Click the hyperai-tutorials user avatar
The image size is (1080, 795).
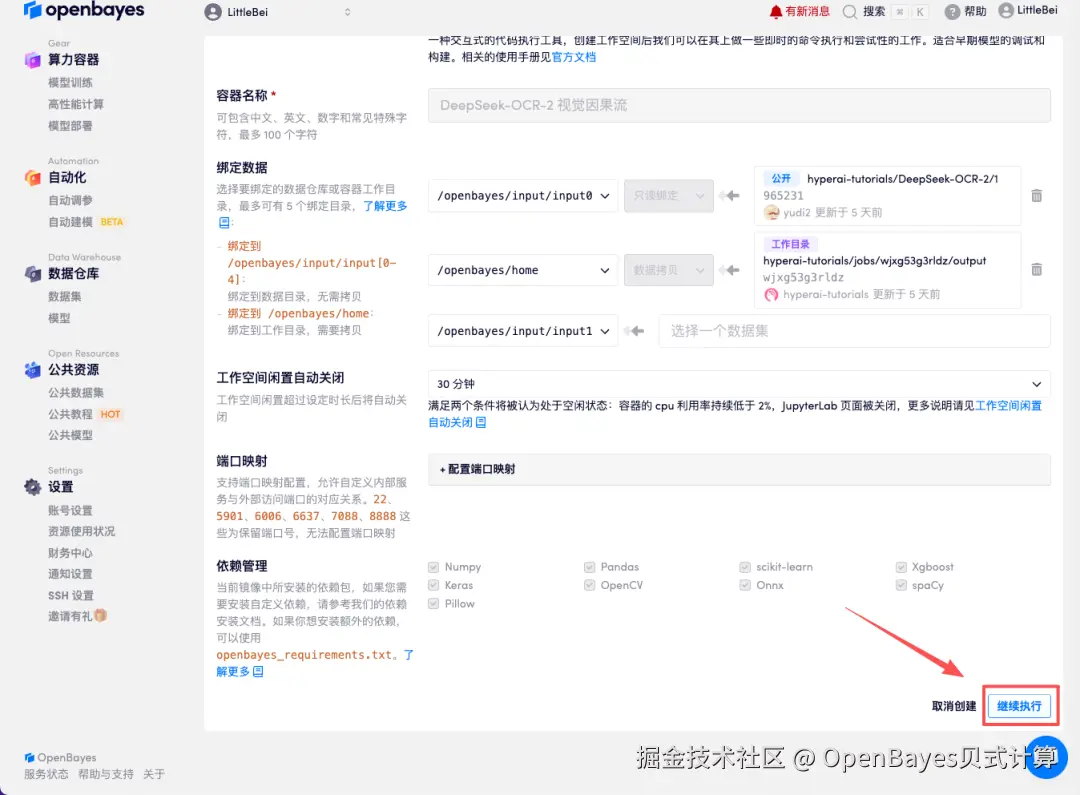(x=771, y=295)
